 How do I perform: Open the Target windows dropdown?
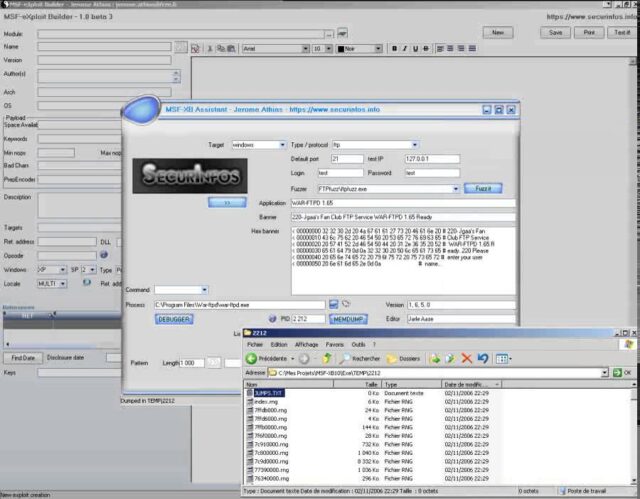pos(282,145)
